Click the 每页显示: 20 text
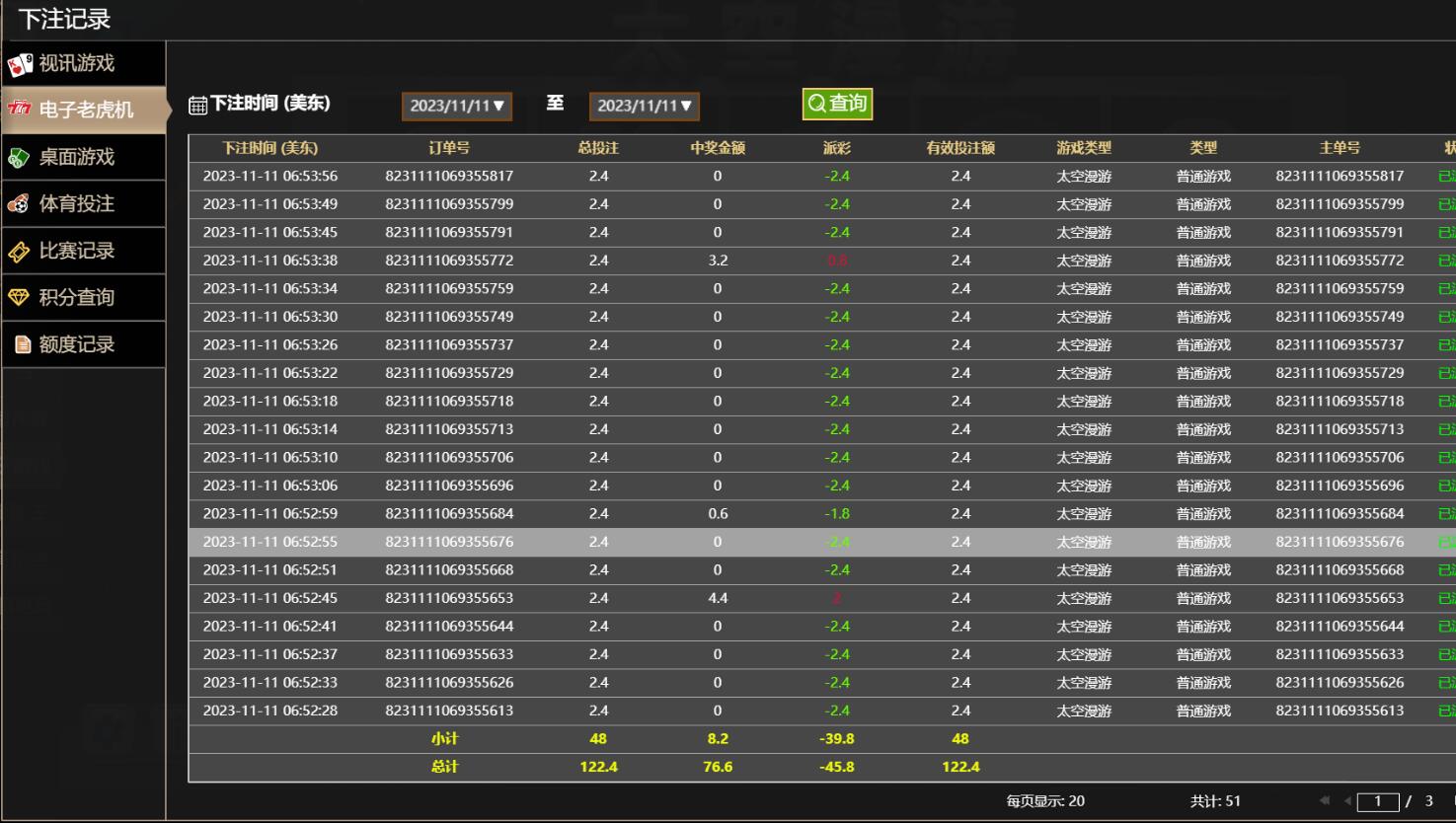The image size is (1456, 823). click(1045, 801)
